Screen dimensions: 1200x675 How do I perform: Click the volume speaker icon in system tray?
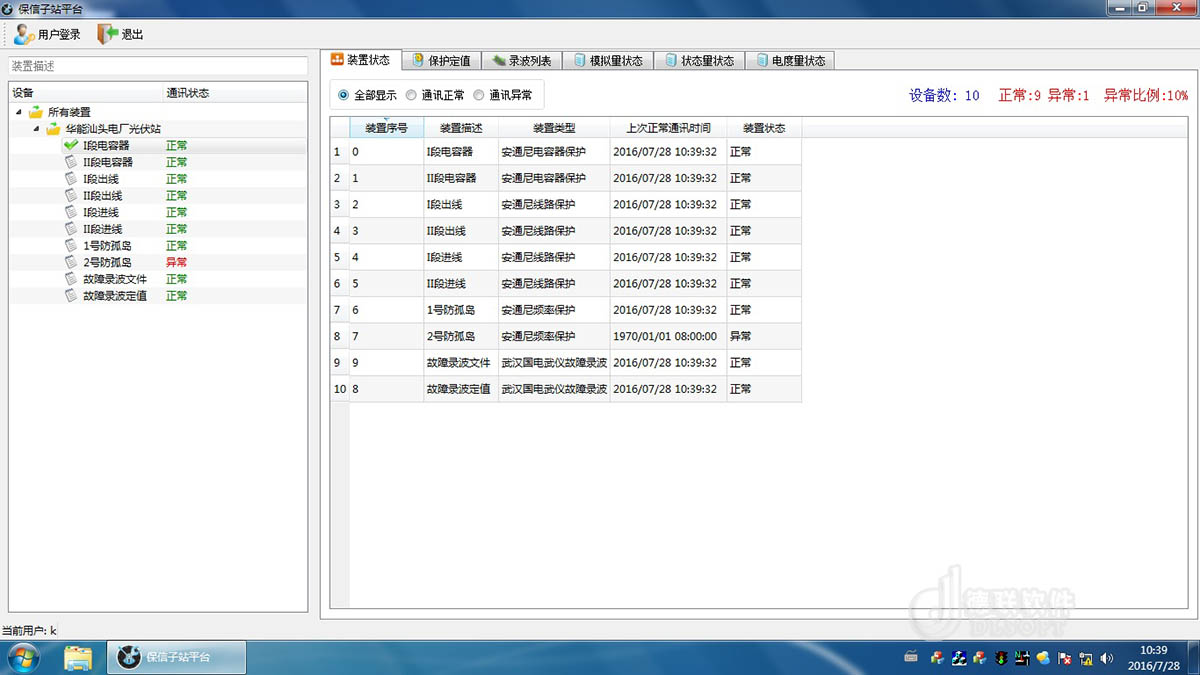pyautogui.click(x=1106, y=658)
